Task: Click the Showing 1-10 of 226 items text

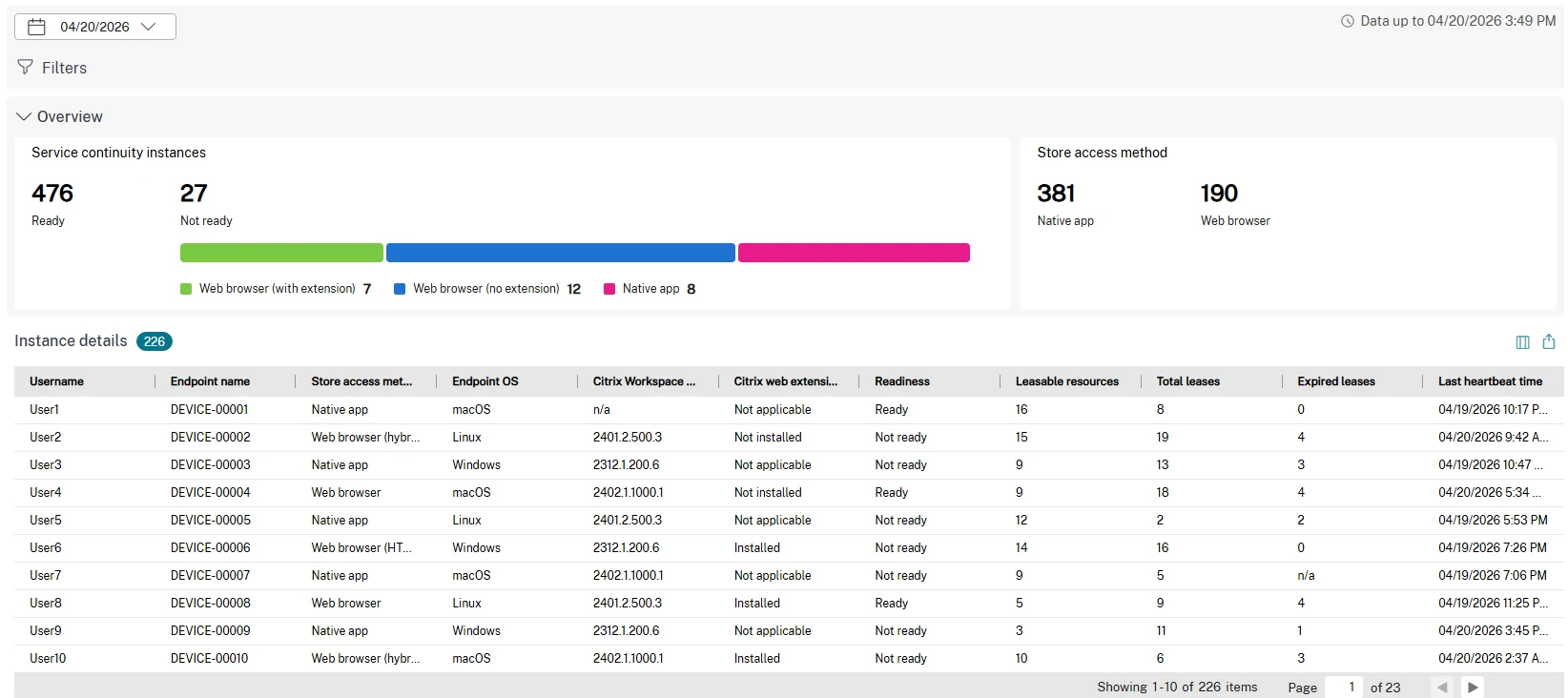Action: (x=1177, y=687)
